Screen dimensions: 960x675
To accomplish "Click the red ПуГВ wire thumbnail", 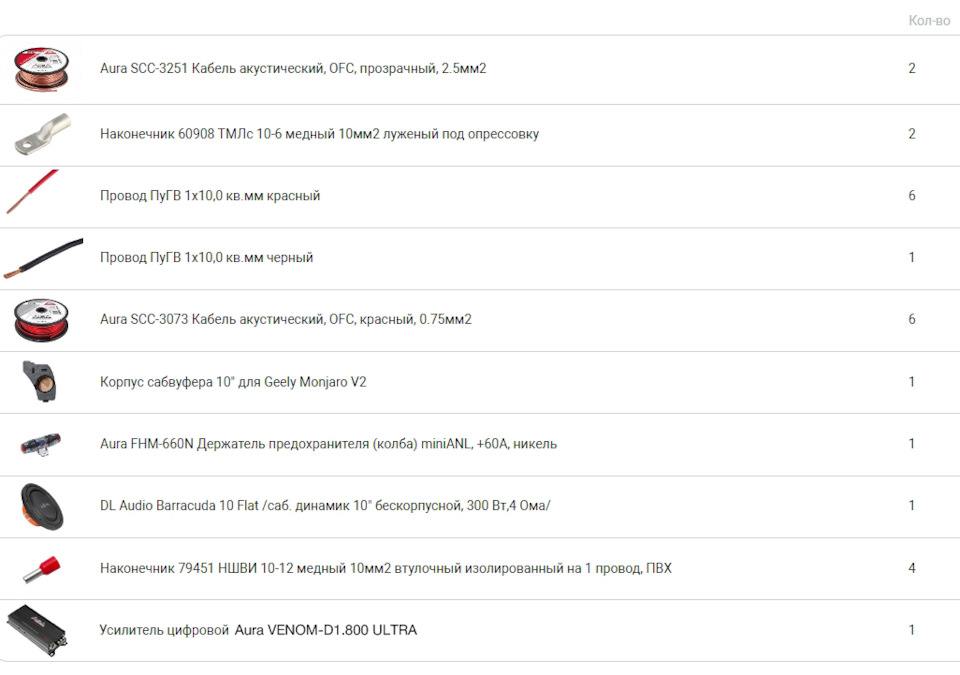I will click(x=33, y=192).
